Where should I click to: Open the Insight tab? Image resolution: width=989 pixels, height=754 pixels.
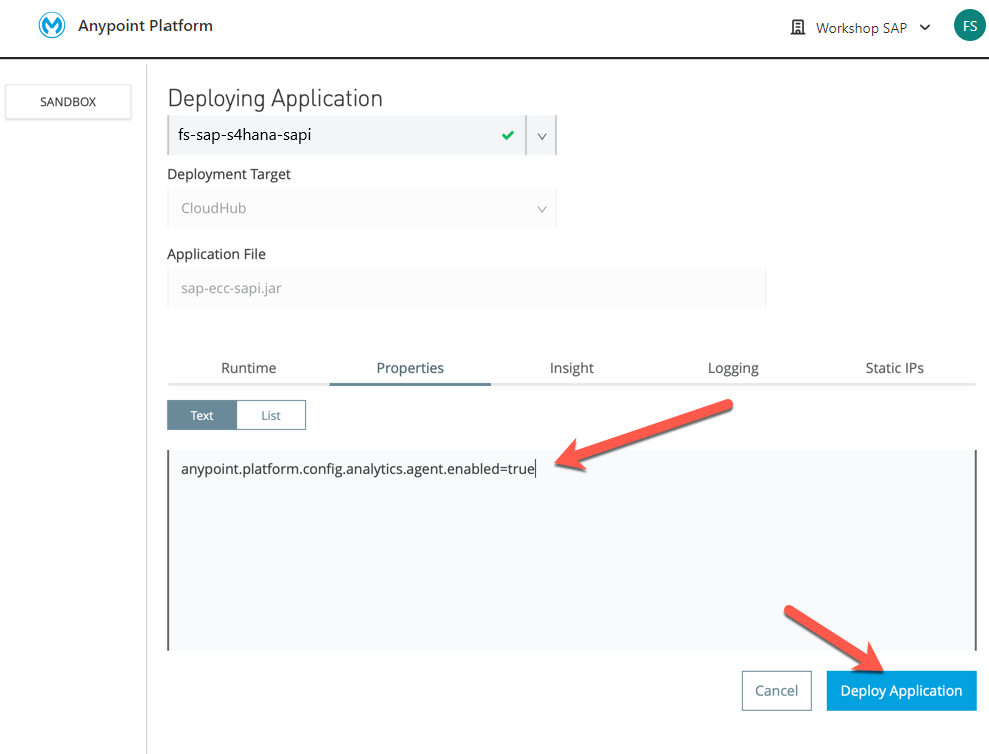pos(571,368)
